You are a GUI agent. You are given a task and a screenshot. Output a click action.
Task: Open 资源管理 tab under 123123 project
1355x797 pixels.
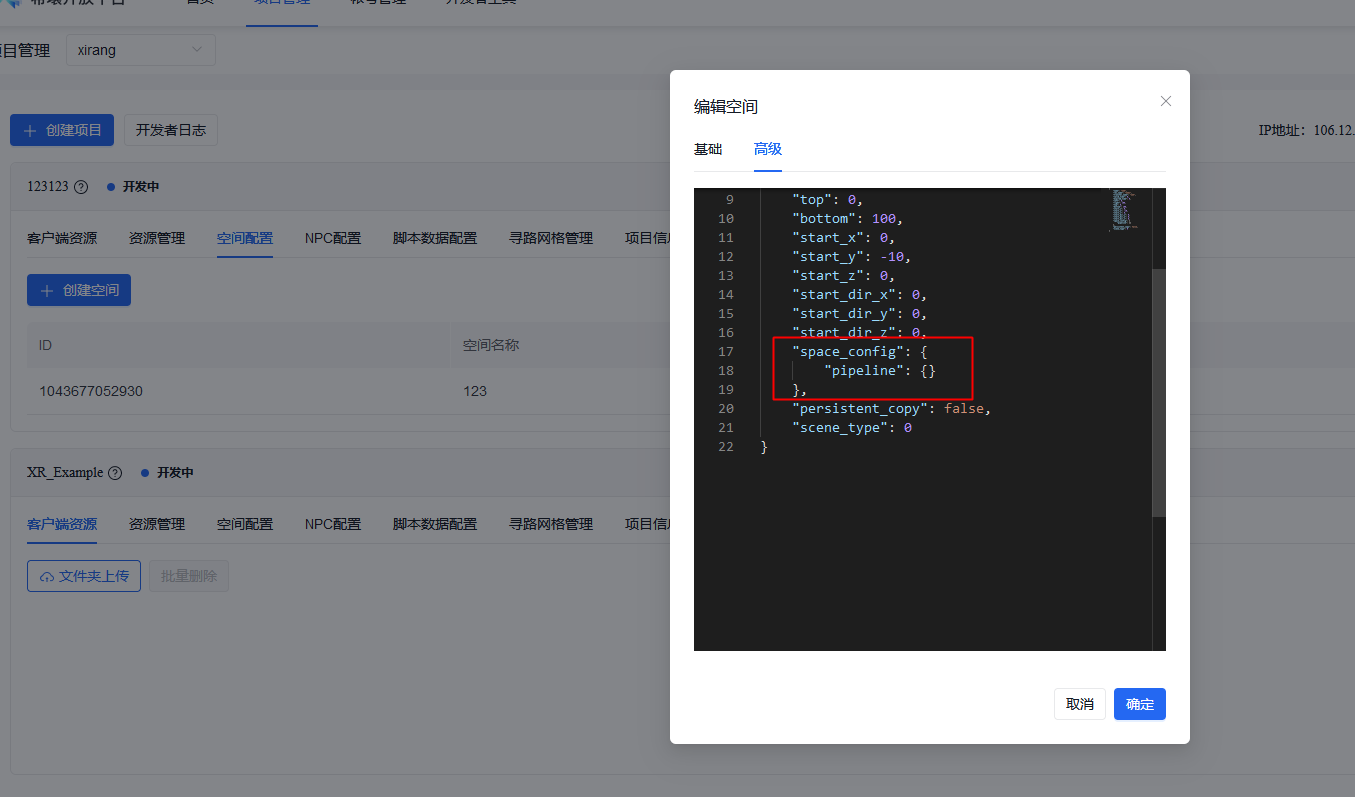[x=157, y=238]
